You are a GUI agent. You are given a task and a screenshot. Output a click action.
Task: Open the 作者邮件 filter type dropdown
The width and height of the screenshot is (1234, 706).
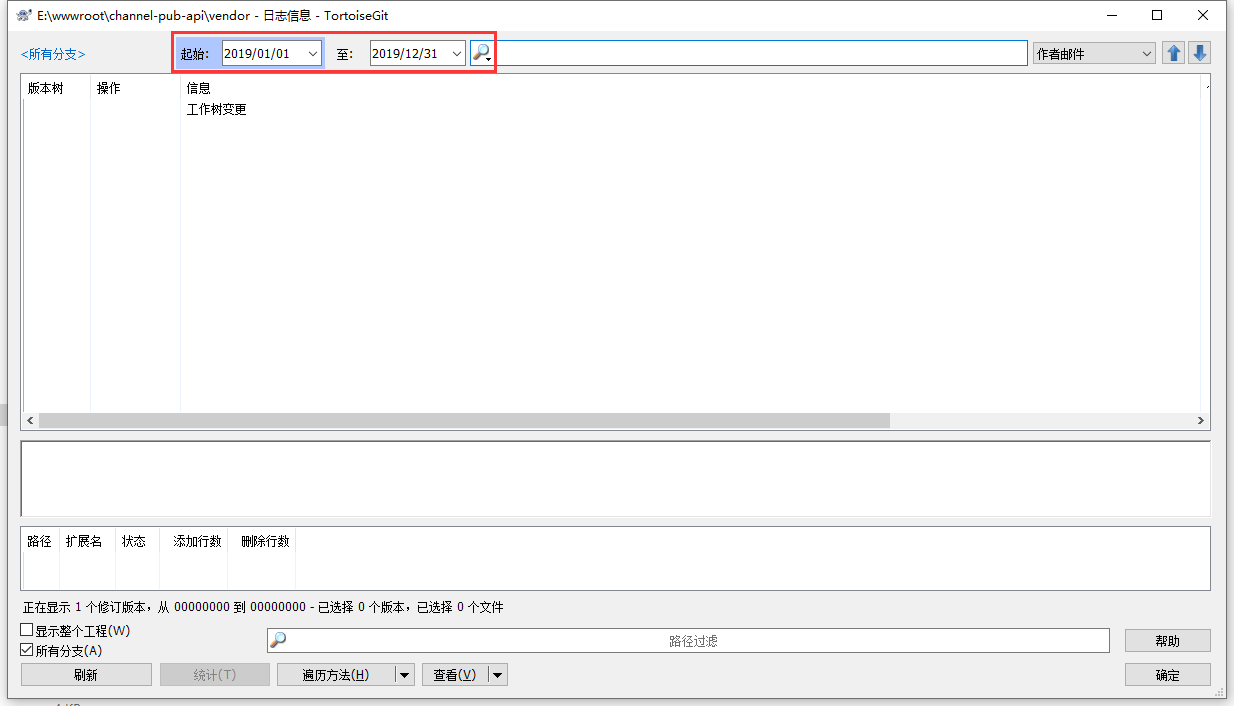click(1095, 54)
